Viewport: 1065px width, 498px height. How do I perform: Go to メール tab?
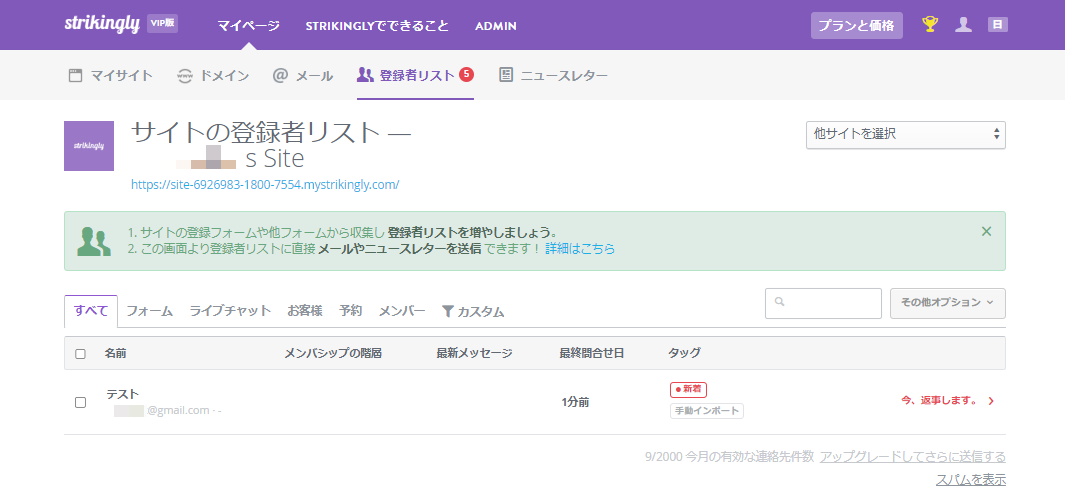(x=303, y=75)
